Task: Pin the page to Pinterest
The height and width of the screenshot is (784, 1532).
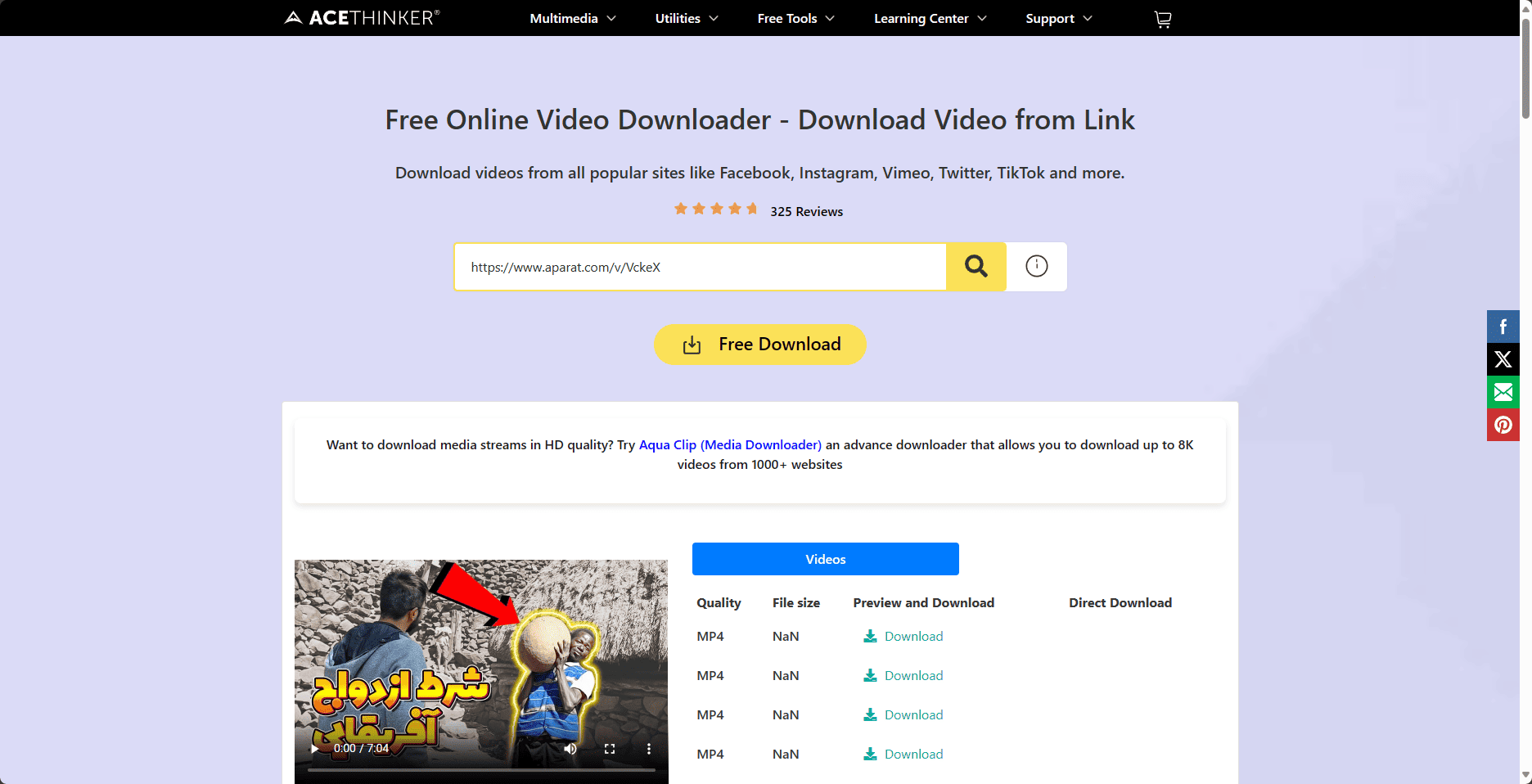Action: coord(1503,425)
